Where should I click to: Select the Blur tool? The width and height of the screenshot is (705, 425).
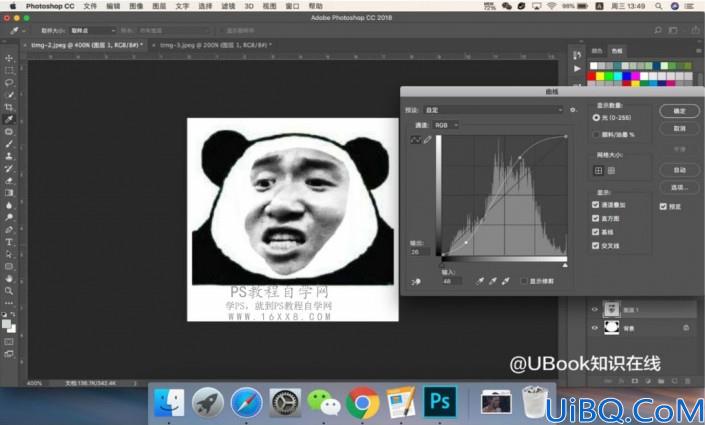9,205
